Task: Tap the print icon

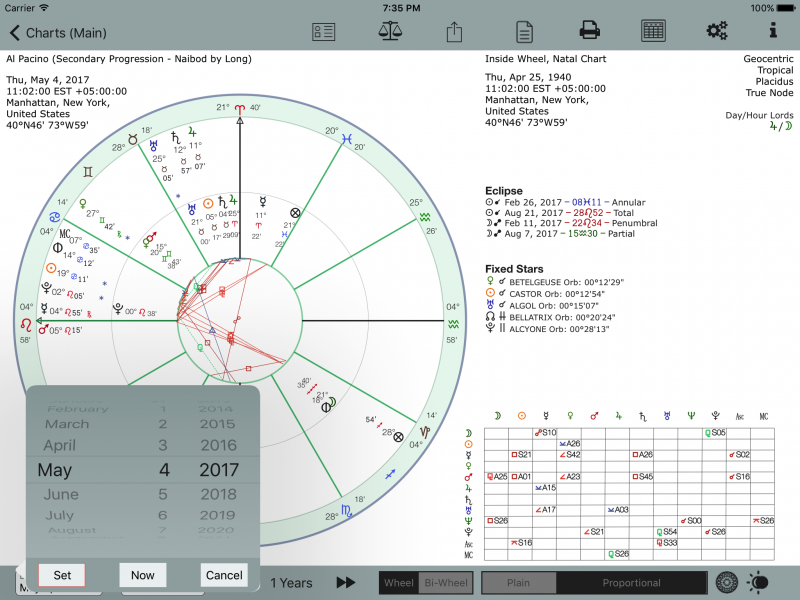Action: pyautogui.click(x=589, y=30)
